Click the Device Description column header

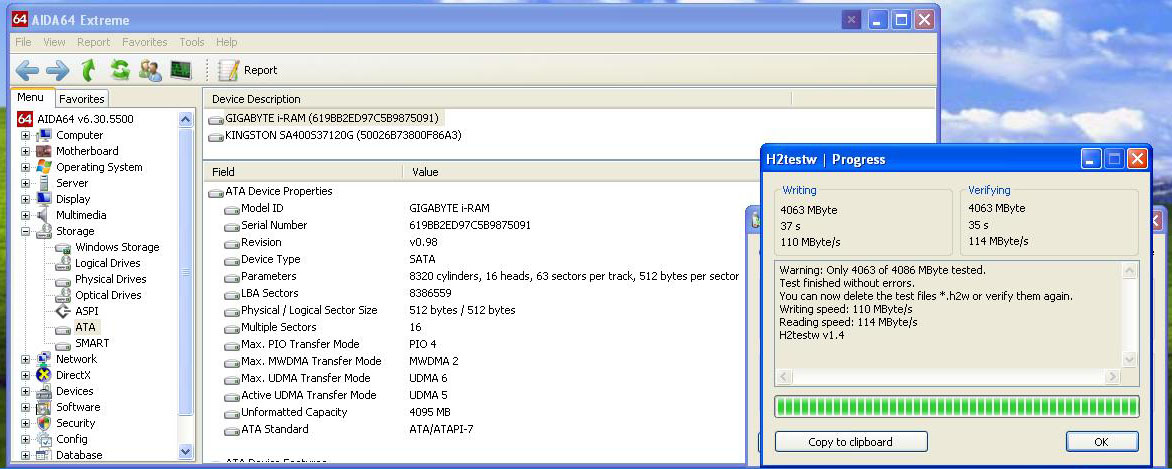(497, 99)
